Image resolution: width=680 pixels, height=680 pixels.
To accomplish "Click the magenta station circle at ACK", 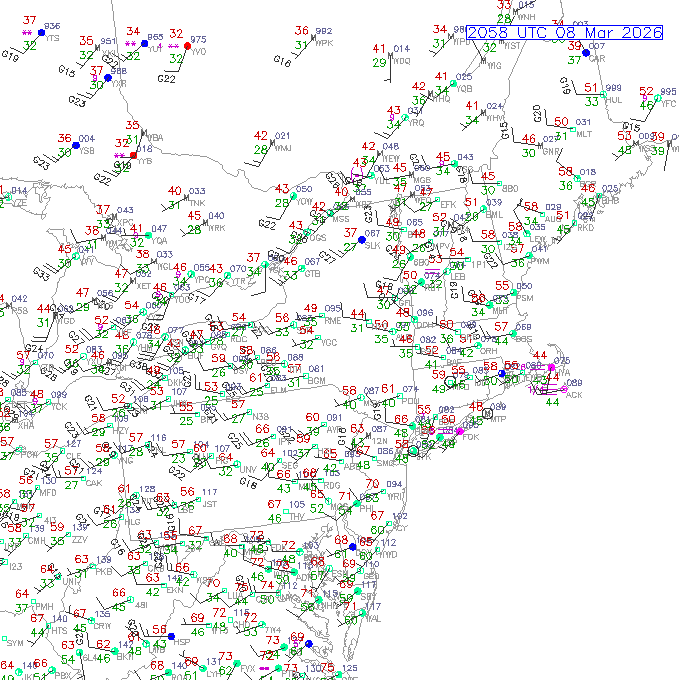I will click(564, 389).
